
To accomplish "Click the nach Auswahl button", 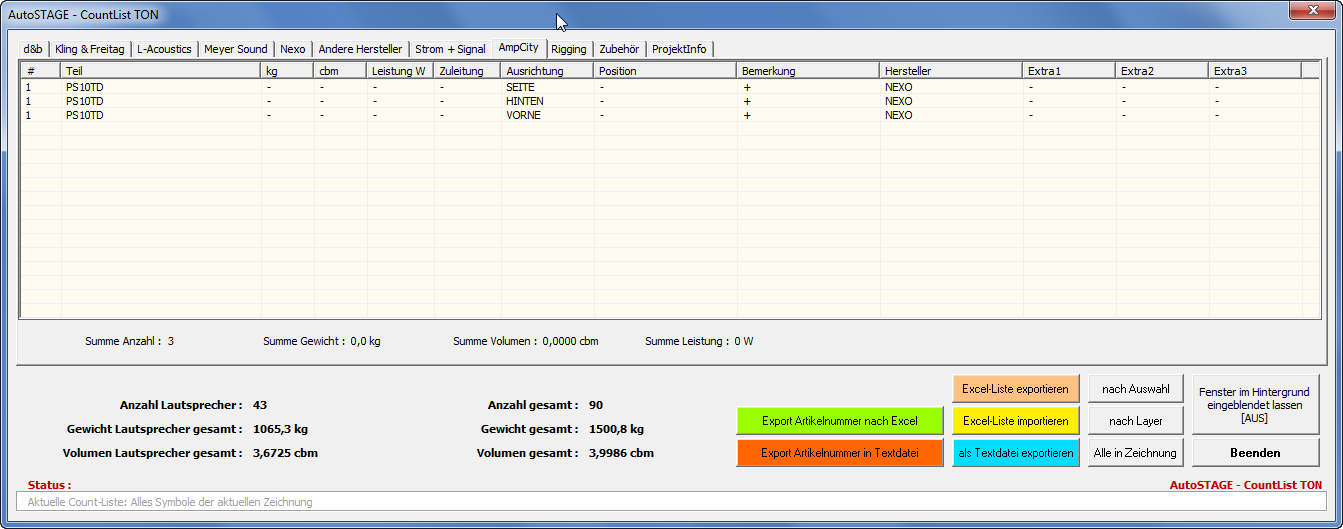I will point(1135,389).
